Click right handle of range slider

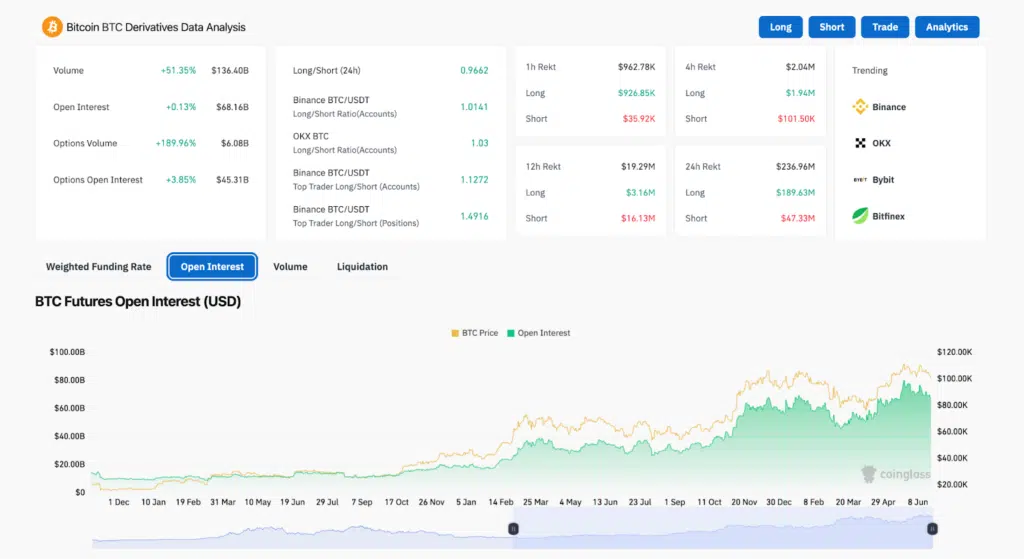point(931,528)
